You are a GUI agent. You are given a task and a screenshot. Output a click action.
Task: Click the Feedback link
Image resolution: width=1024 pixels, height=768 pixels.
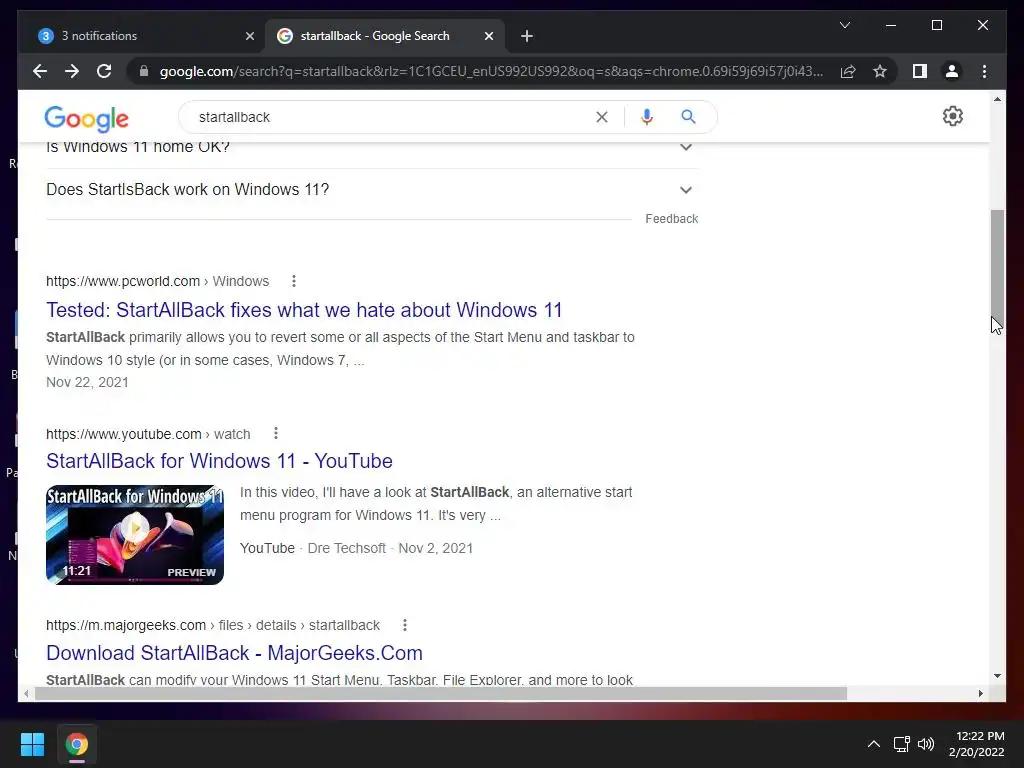pos(671,219)
